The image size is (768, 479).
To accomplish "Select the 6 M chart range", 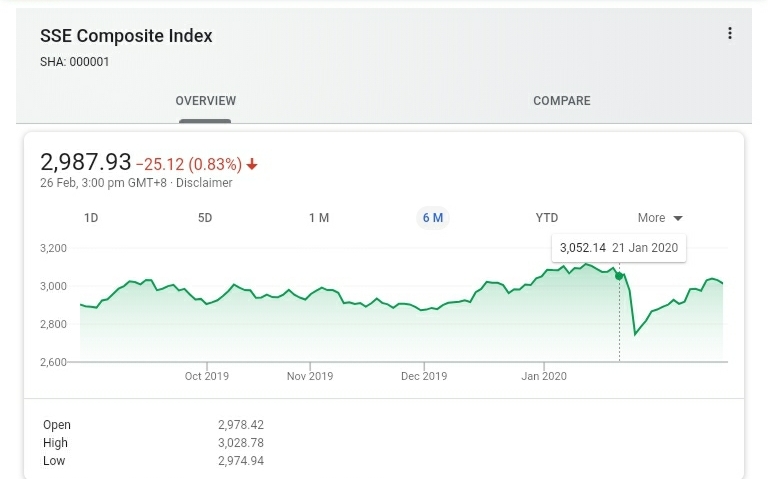I will point(433,218).
